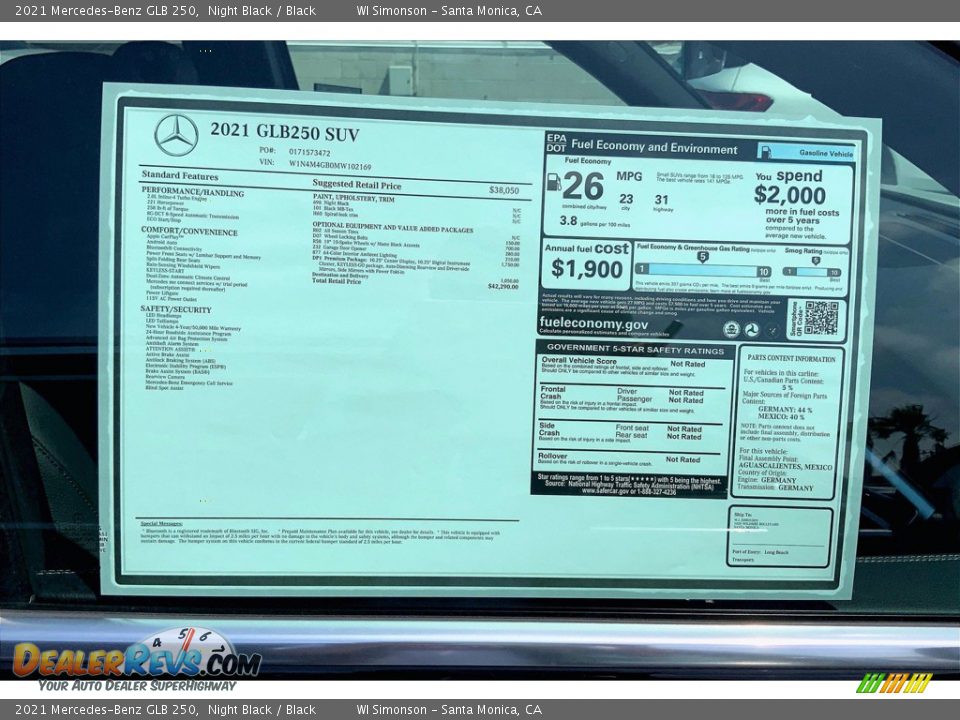Click the www.safercar.gov source line
This screenshot has height=720, width=960.
629,492
